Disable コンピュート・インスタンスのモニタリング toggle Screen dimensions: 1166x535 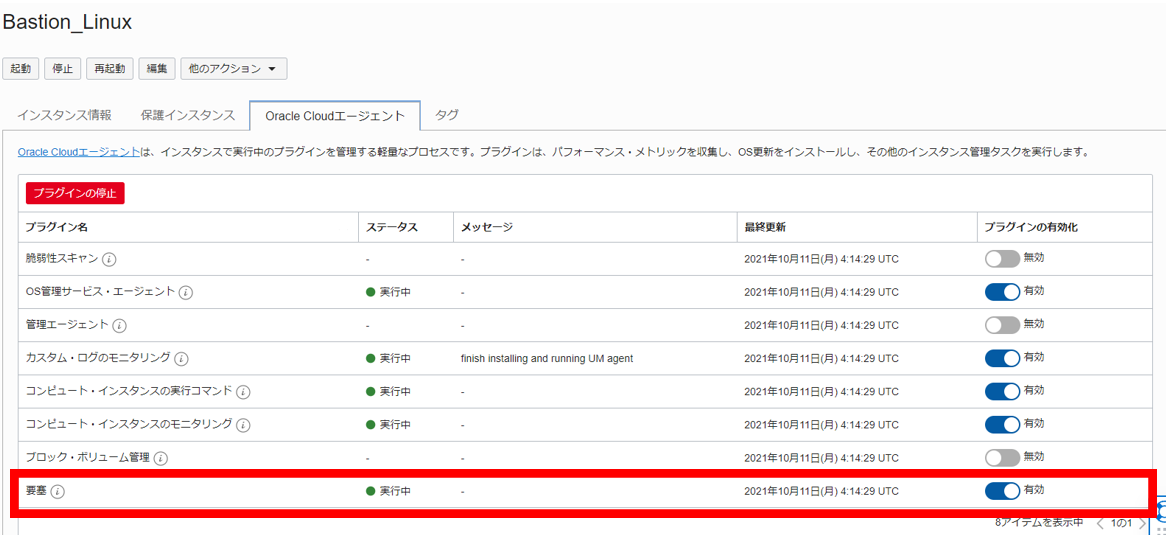pos(1002,424)
